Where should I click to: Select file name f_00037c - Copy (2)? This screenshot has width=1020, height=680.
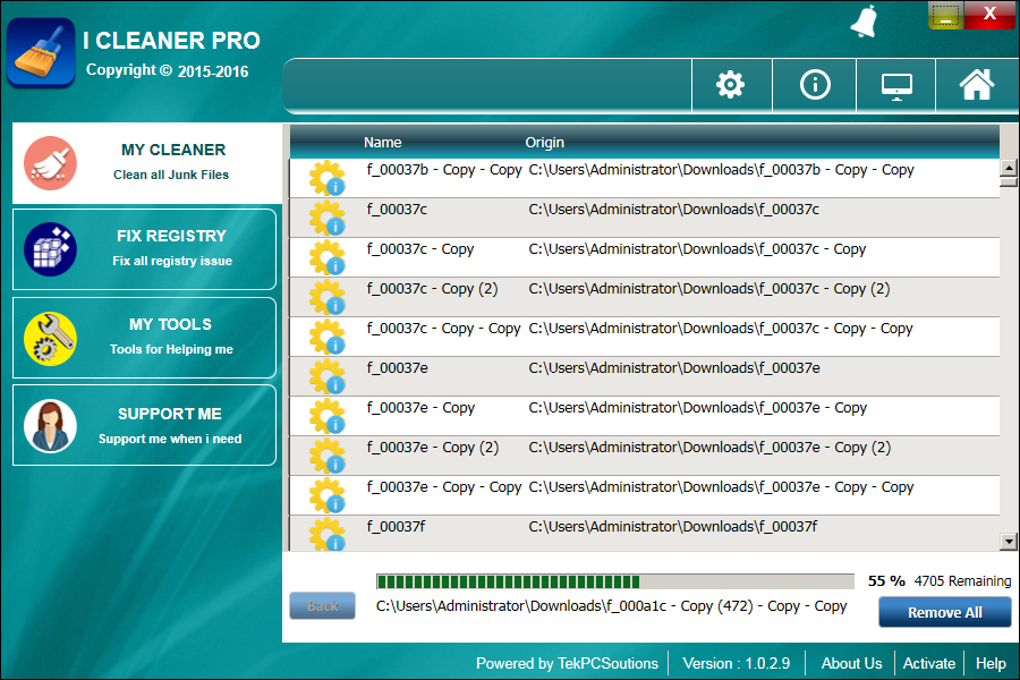(x=432, y=289)
